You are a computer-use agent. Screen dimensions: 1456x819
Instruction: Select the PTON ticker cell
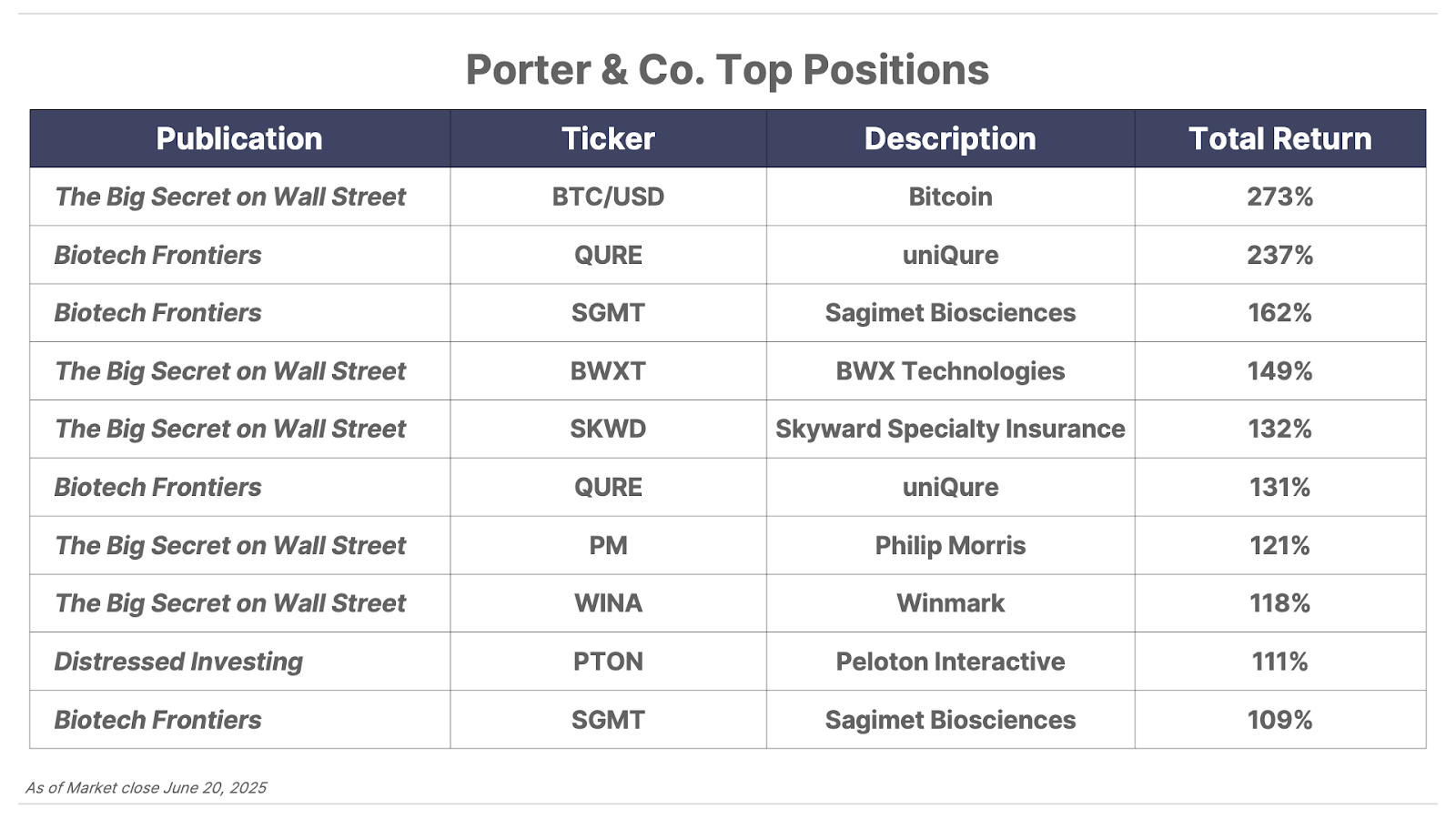[x=608, y=662]
